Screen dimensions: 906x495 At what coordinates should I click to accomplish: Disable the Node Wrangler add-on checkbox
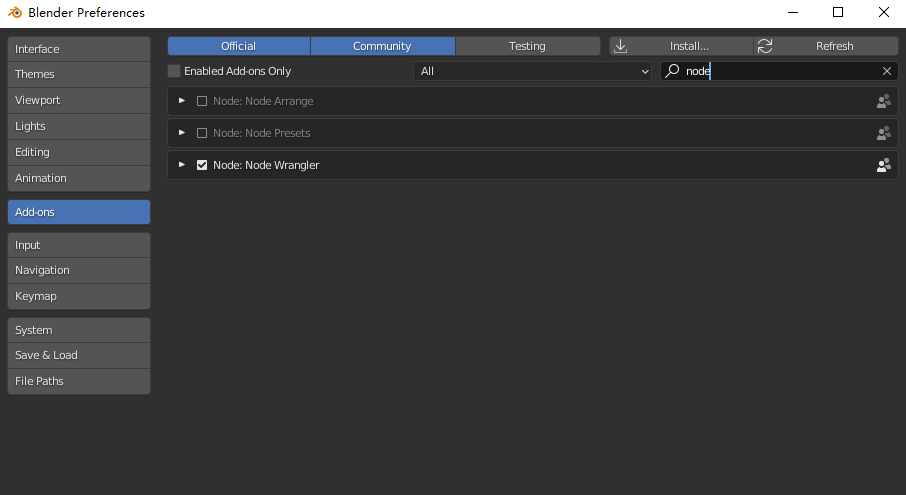click(202, 165)
